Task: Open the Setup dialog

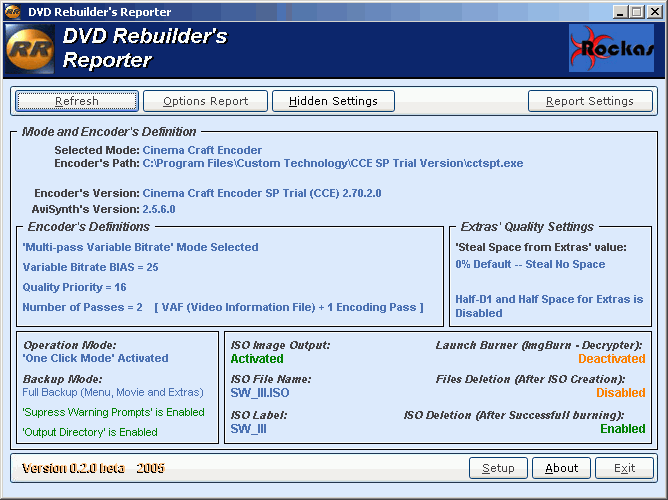Action: [x=498, y=468]
